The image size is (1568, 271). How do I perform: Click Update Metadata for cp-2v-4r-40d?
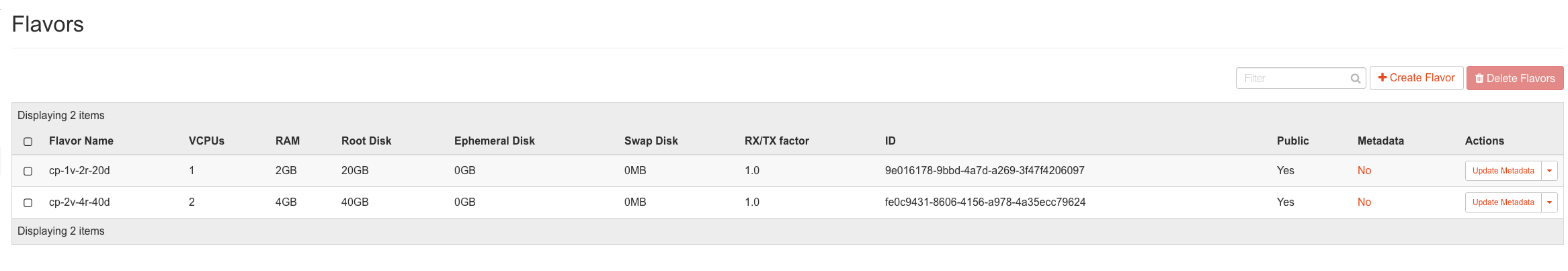(1503, 202)
